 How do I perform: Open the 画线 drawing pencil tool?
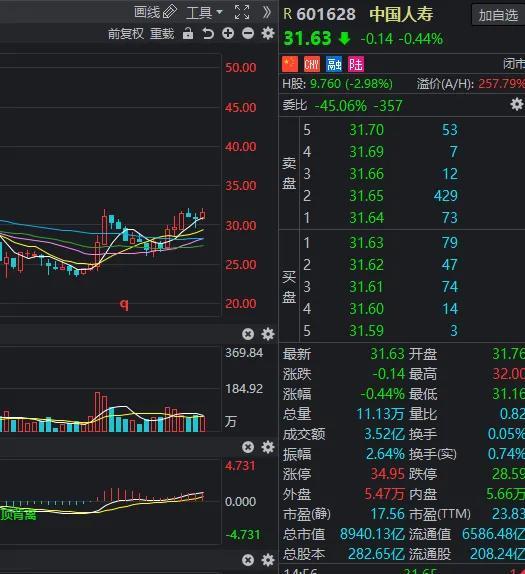(x=155, y=12)
